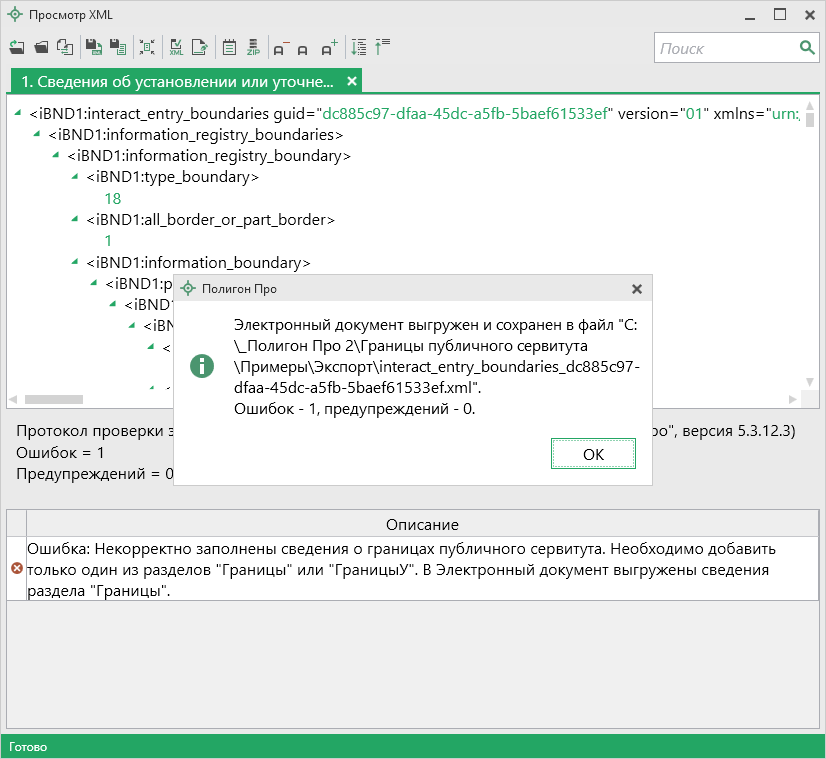
Task: Click the collapse all nodes icon
Action: click(383, 47)
